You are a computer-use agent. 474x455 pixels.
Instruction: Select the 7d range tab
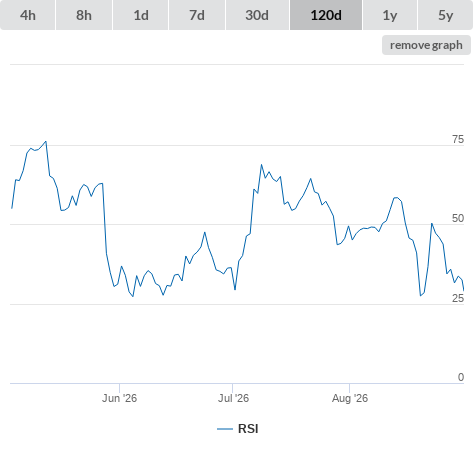coord(197,15)
